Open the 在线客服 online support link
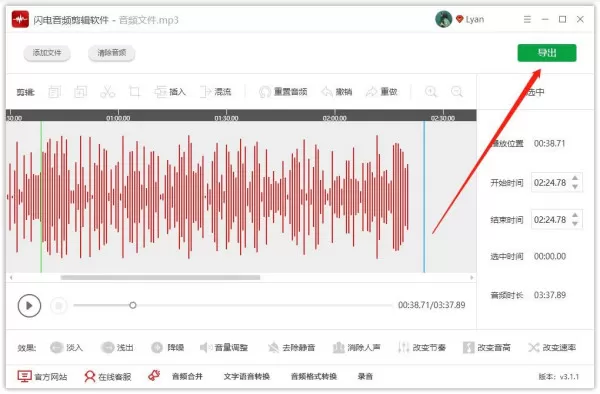The width and height of the screenshot is (600, 394). coord(108,376)
